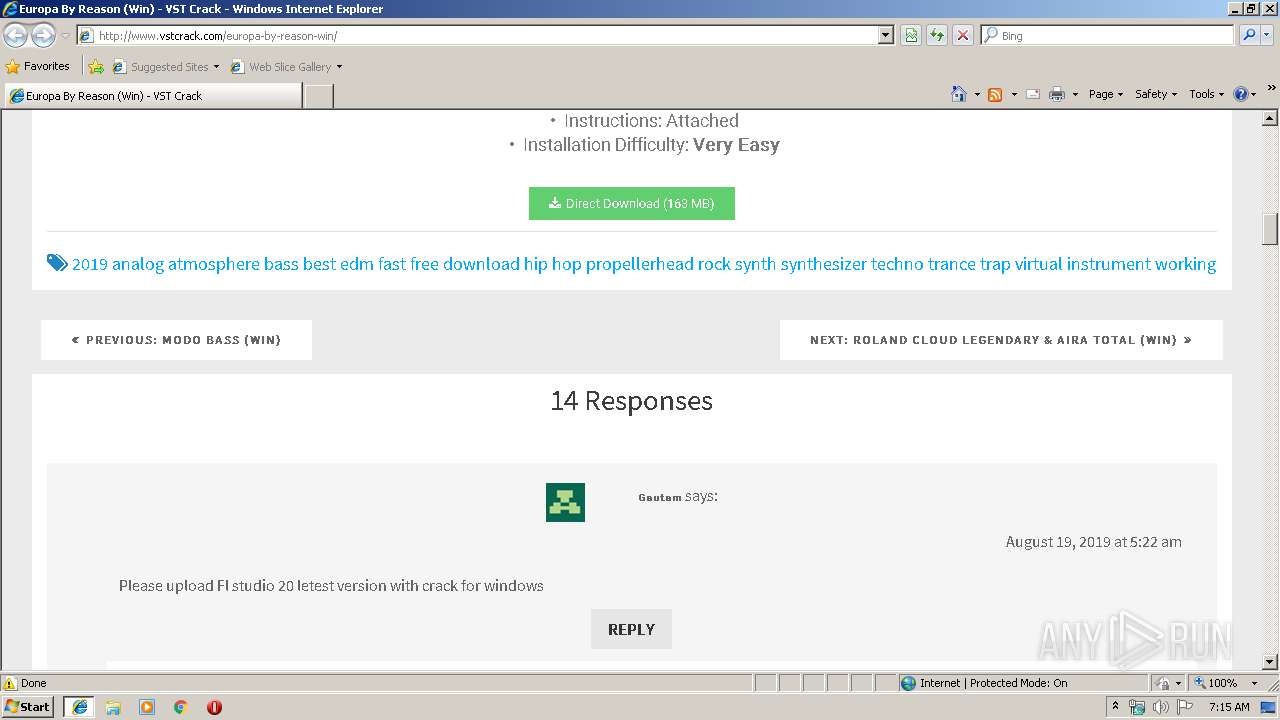Image resolution: width=1280 pixels, height=720 pixels.
Task: Click the command bar overflow chevron
Action: click(x=1271, y=89)
